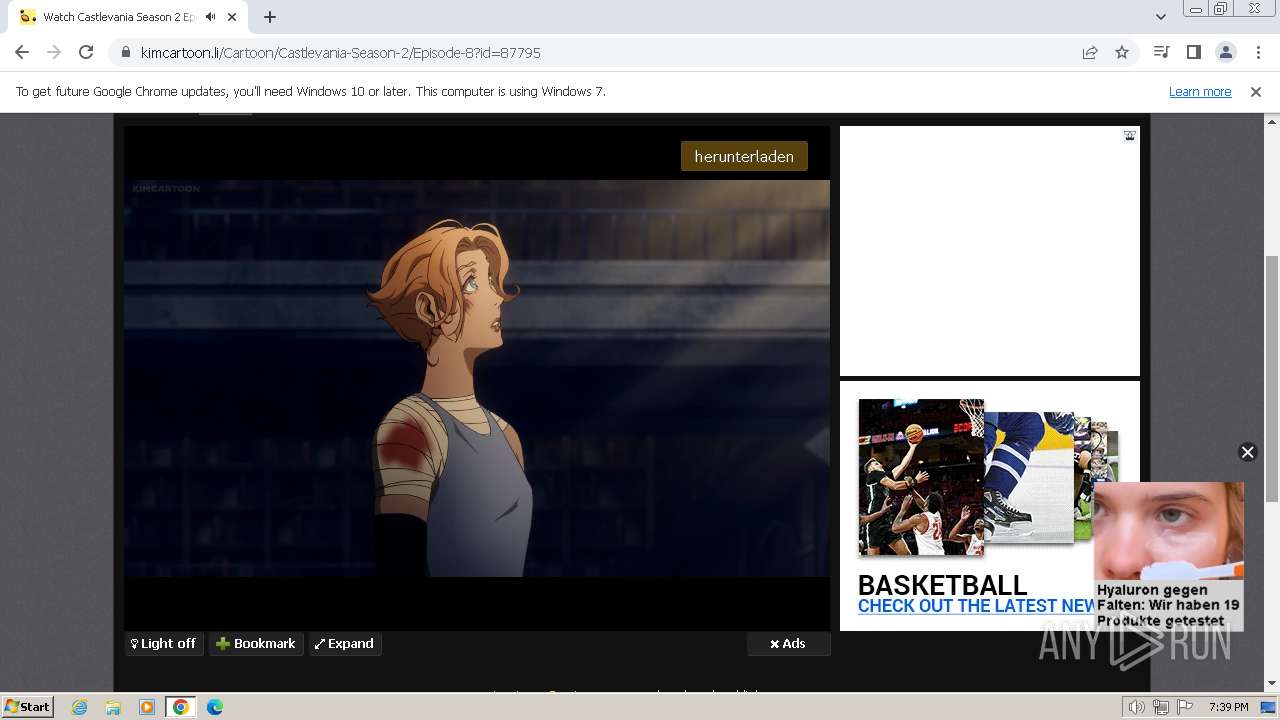
Task: Share this page via address bar icon
Action: pyautogui.click(x=1090, y=52)
